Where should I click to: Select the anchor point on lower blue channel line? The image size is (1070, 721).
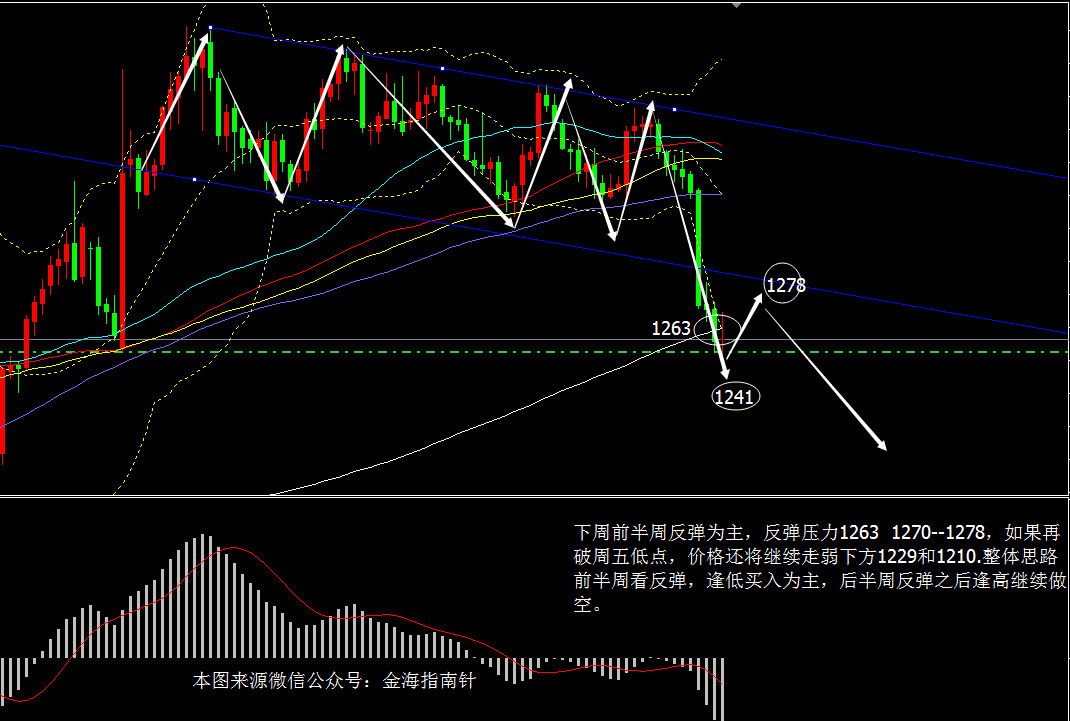tap(193, 179)
